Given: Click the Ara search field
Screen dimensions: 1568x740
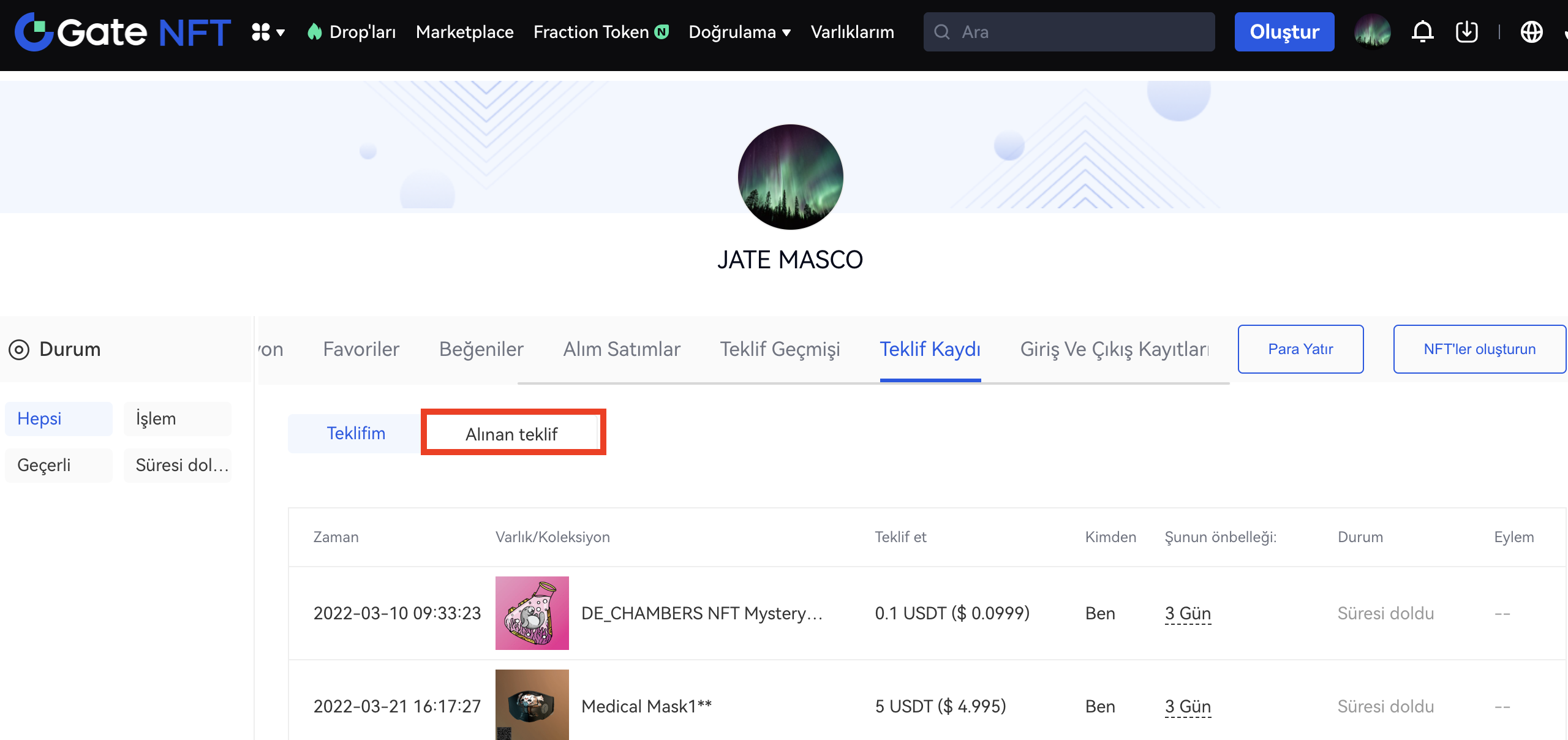Looking at the screenshot, I should pos(1078,32).
